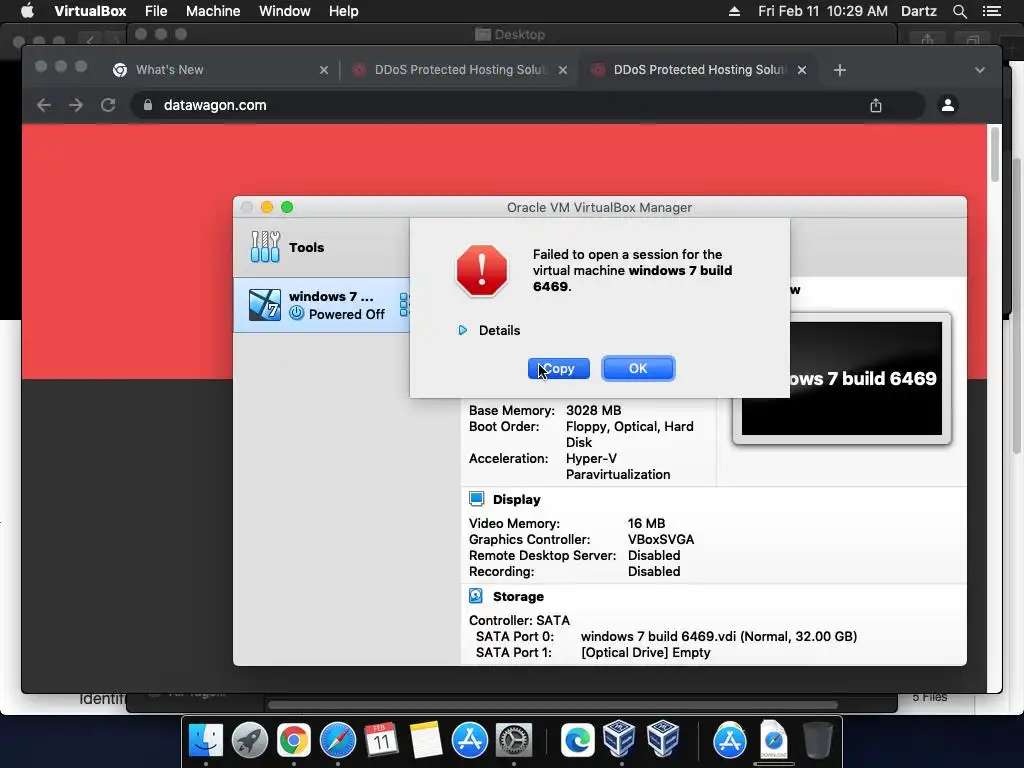Screen dimensions: 1024x768
Task: Open the Applications stack beside Downloads in Dock
Action: pyautogui.click(x=729, y=739)
